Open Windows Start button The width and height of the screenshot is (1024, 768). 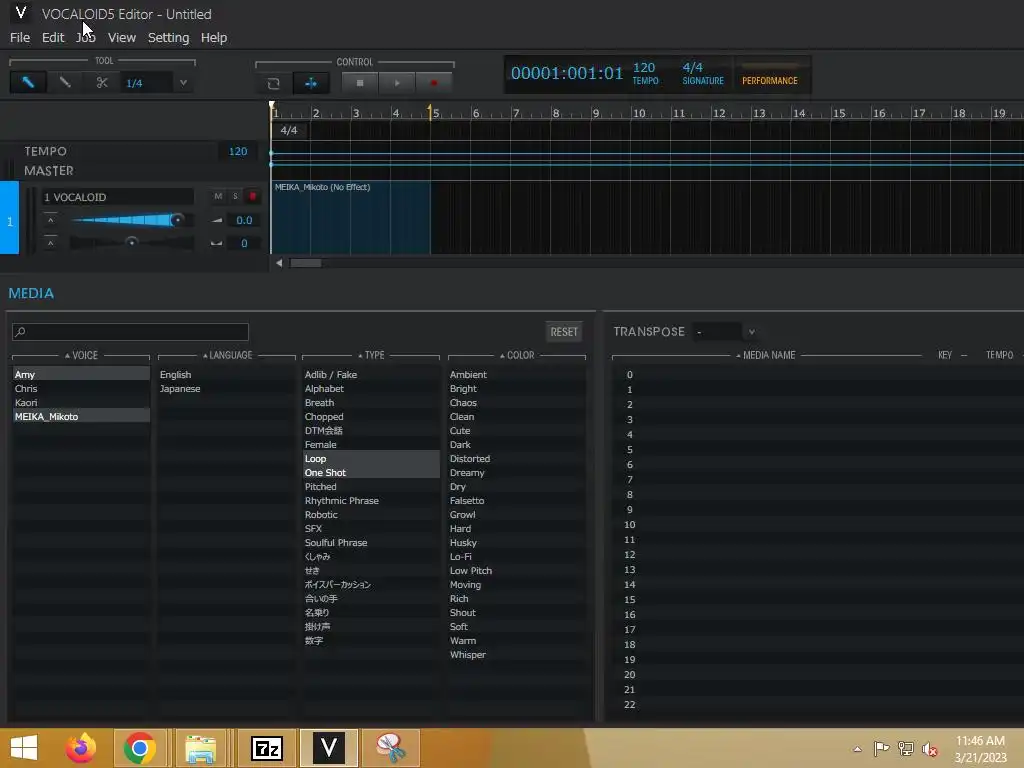24,748
